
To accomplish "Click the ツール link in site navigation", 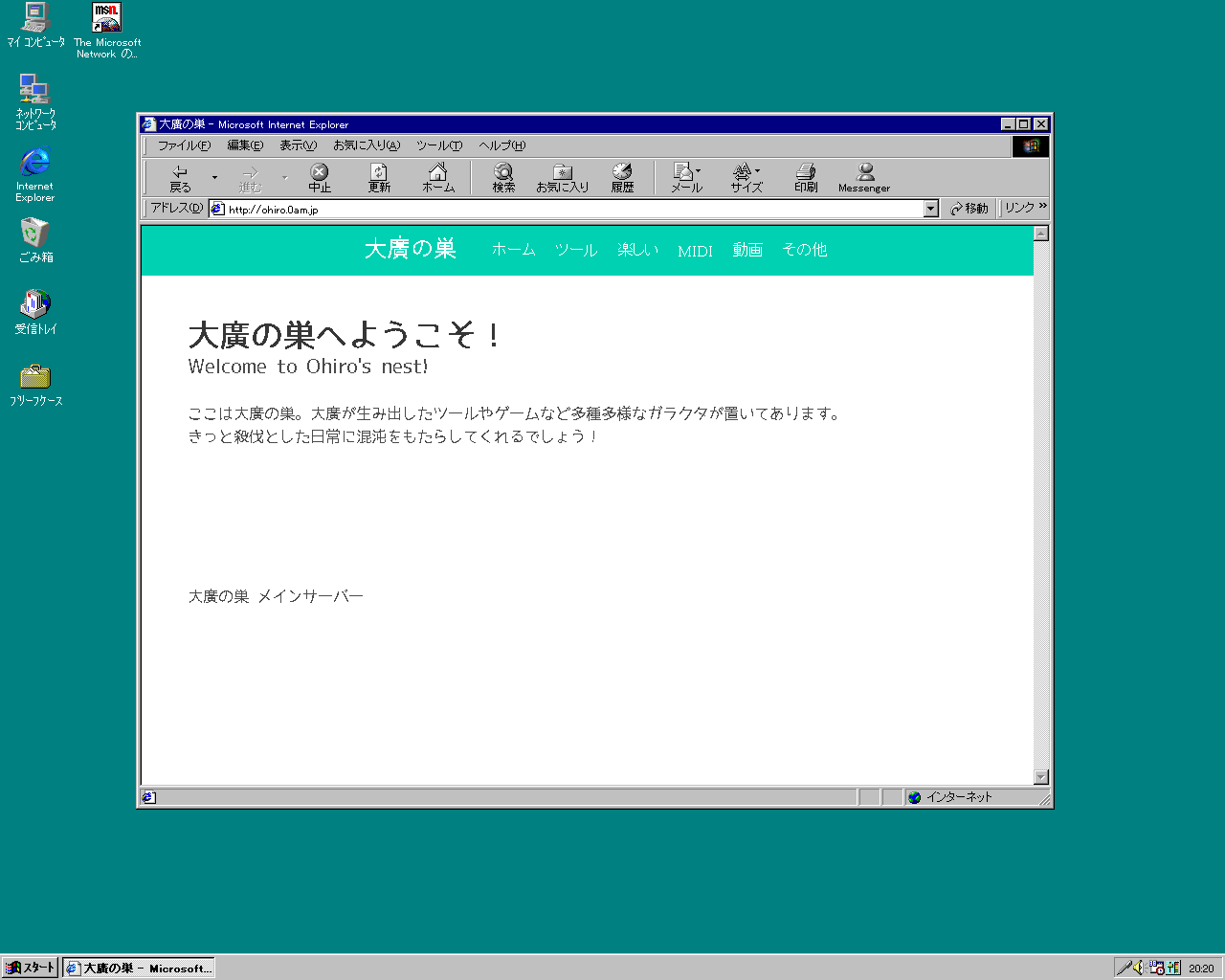I will (x=576, y=250).
